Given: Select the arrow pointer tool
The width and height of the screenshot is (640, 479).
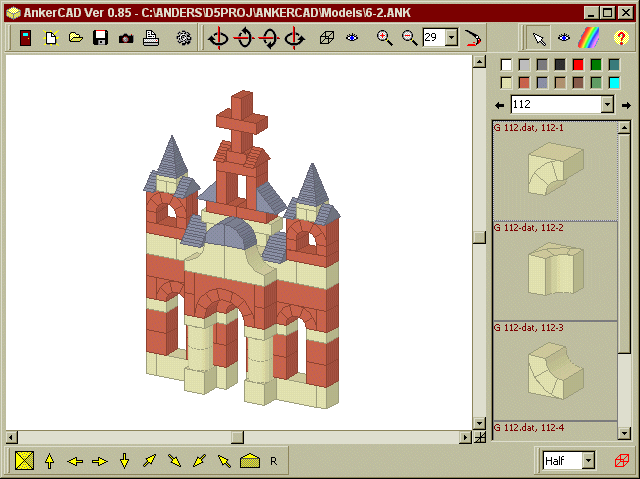Looking at the screenshot, I should coord(539,38).
